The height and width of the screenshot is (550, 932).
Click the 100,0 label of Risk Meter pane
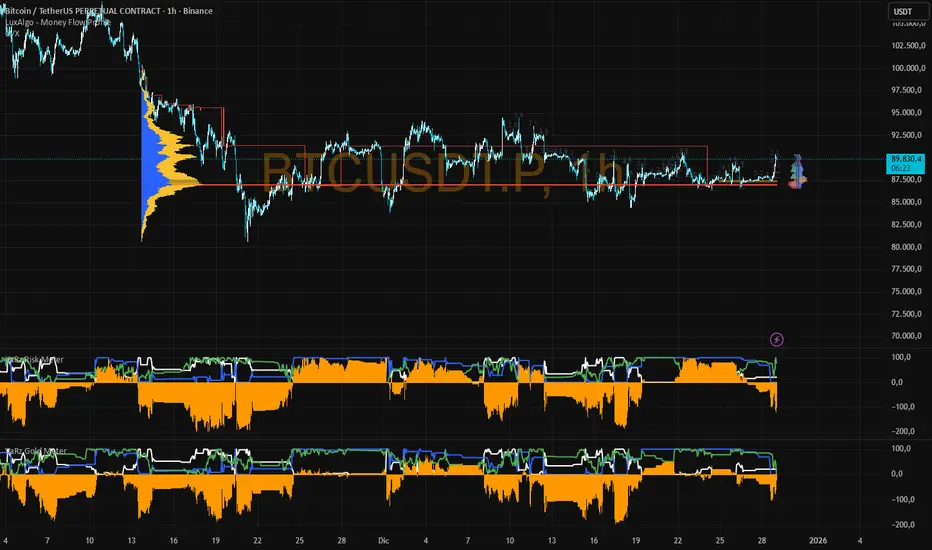[904, 357]
